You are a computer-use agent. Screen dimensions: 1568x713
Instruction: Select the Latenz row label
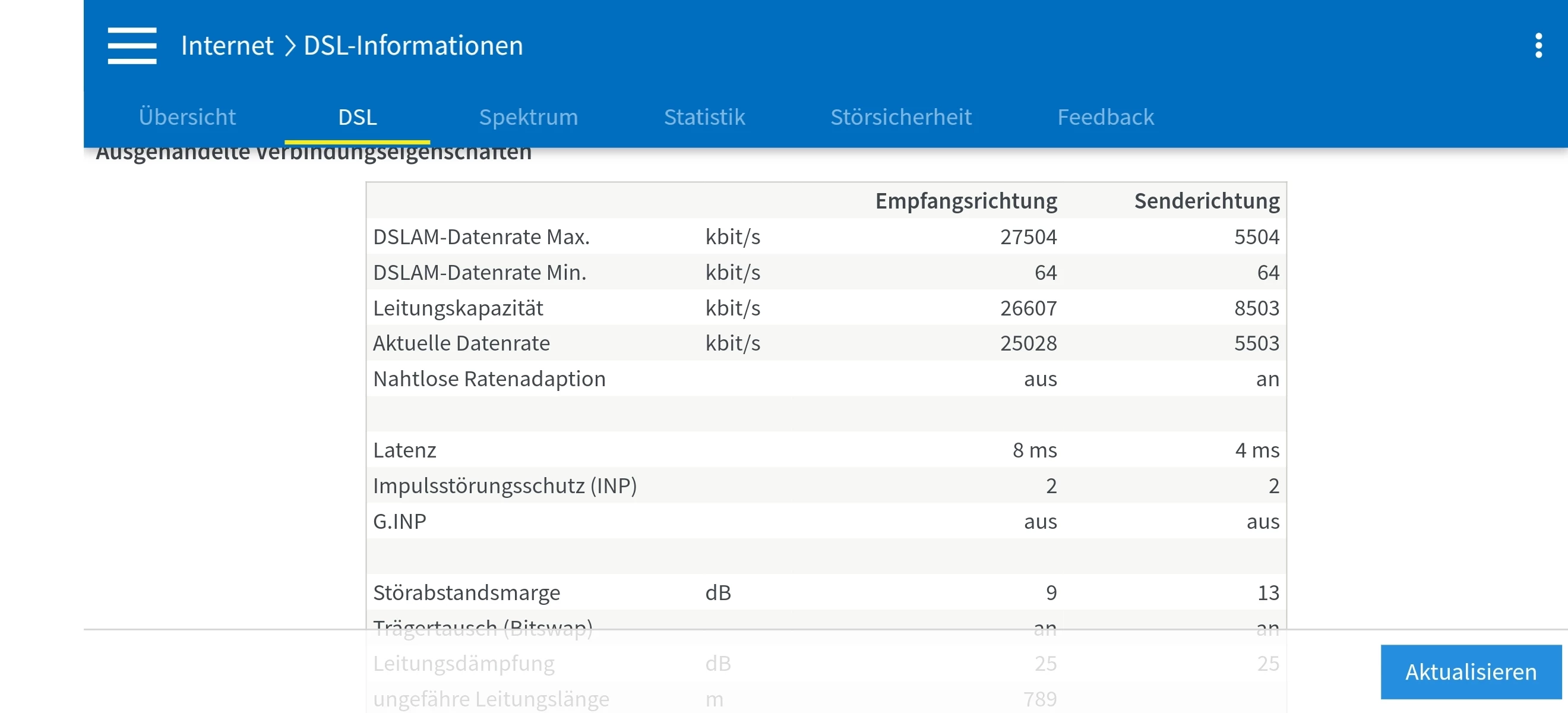click(404, 450)
